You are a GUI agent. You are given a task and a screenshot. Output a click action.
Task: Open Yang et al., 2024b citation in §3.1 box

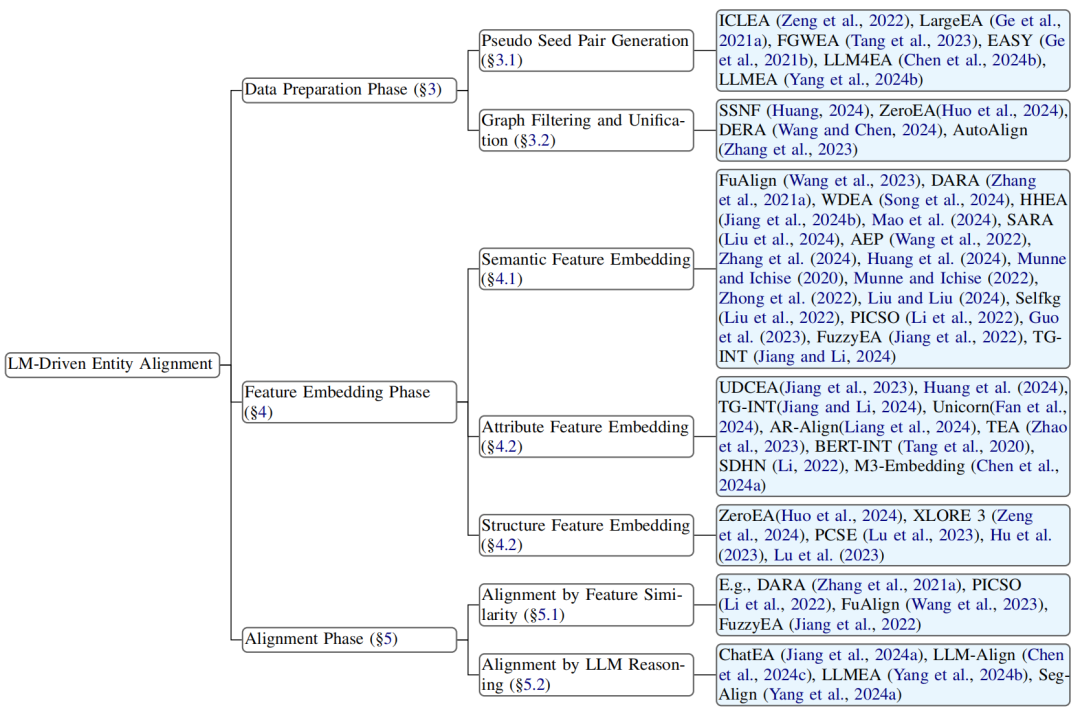[852, 80]
